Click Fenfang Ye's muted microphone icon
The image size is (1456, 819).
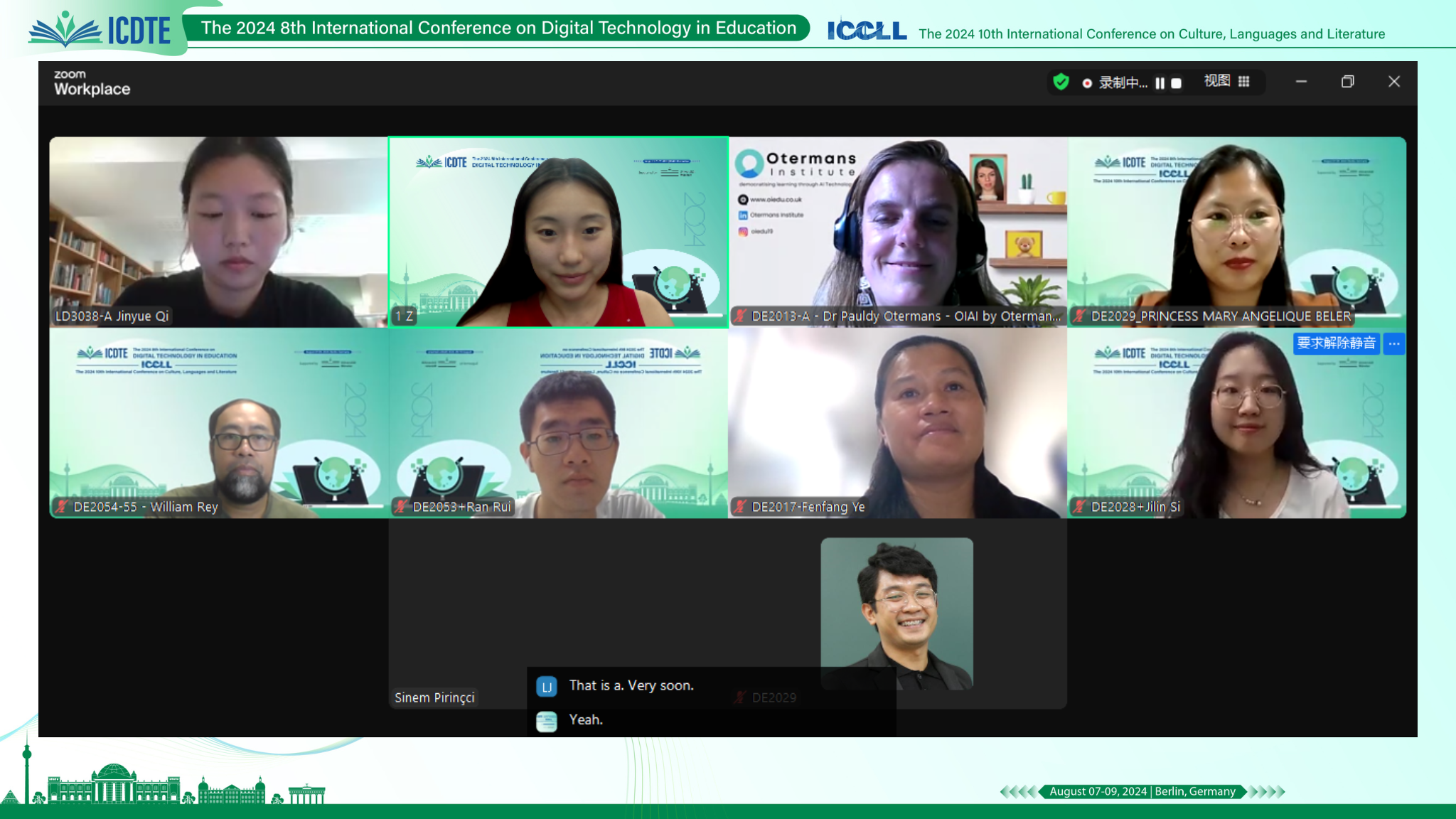741,507
